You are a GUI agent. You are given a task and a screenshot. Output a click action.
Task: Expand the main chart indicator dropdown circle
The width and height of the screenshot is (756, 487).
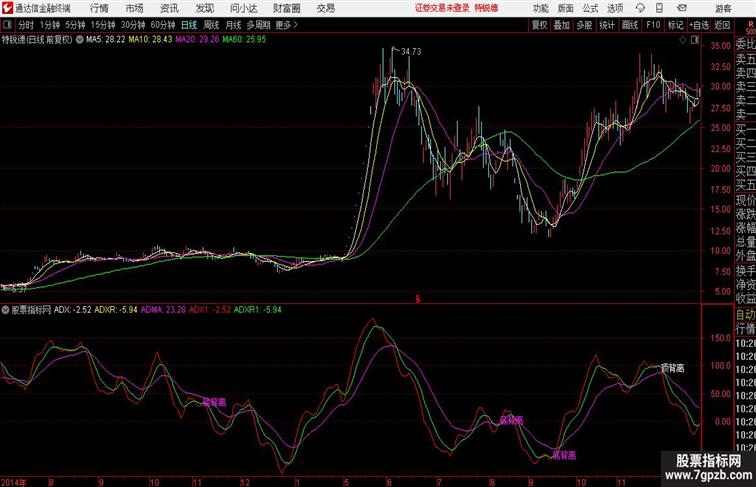tap(80, 40)
